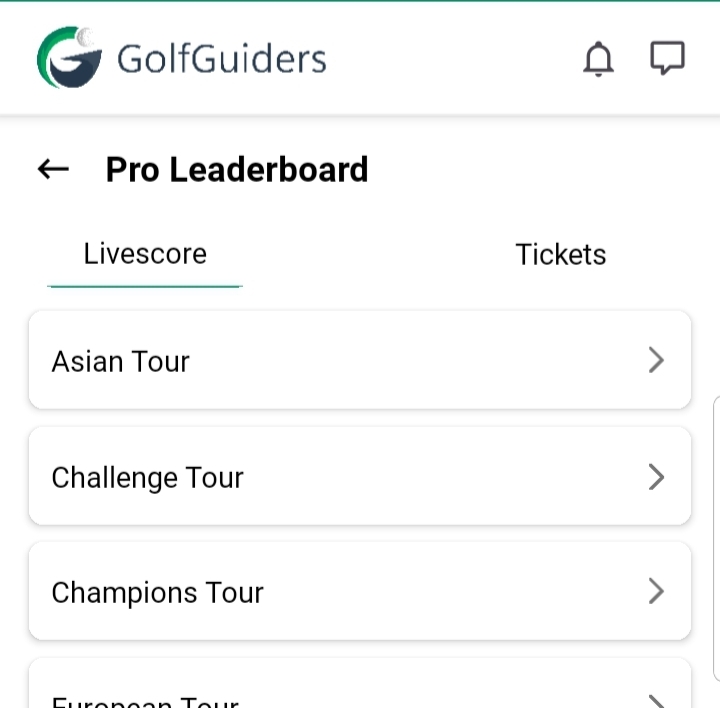Click the European Tour row chevron
The image size is (720, 708).
[656, 700]
